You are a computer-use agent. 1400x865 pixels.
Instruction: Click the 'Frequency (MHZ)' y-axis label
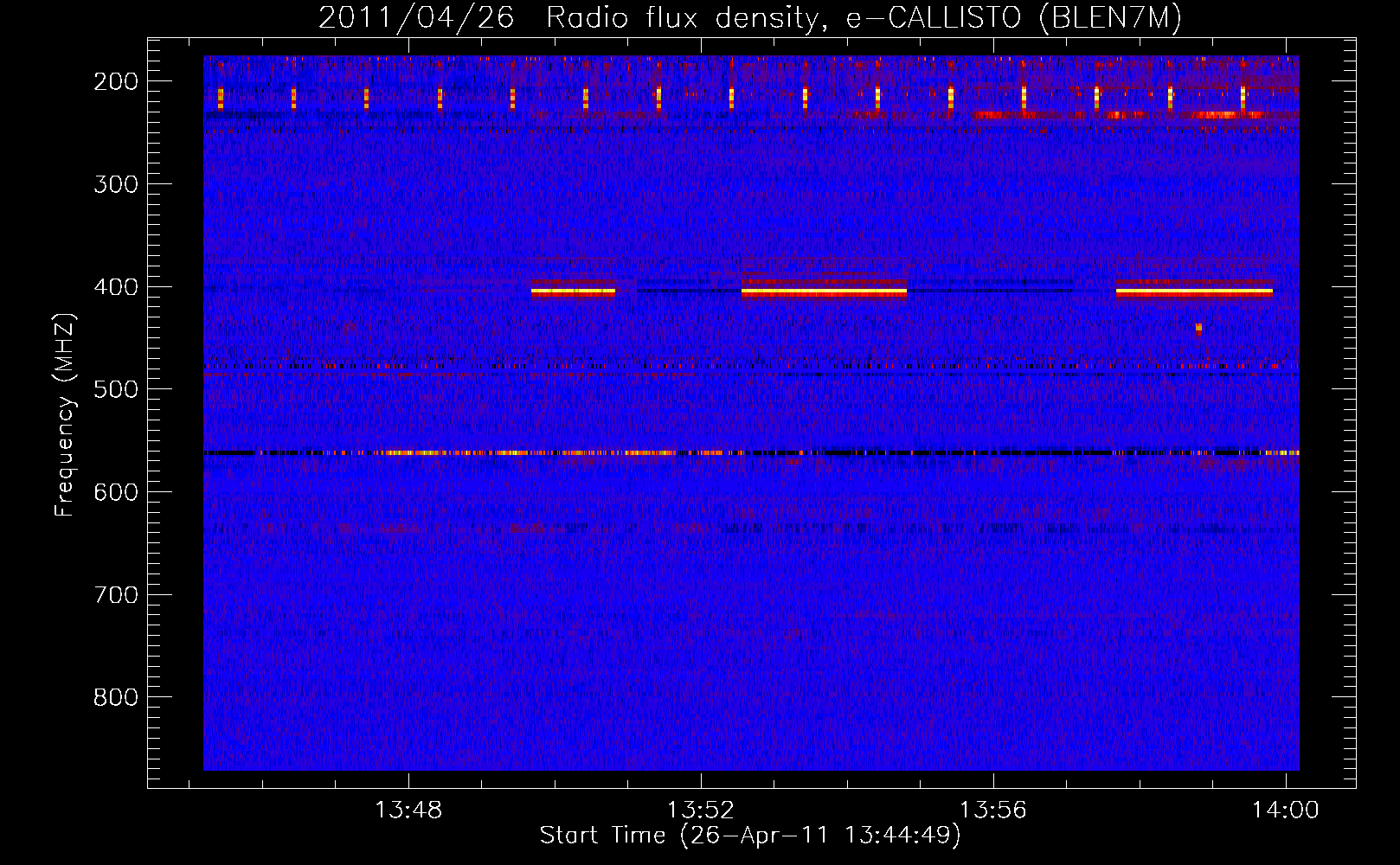[x=65, y=414]
